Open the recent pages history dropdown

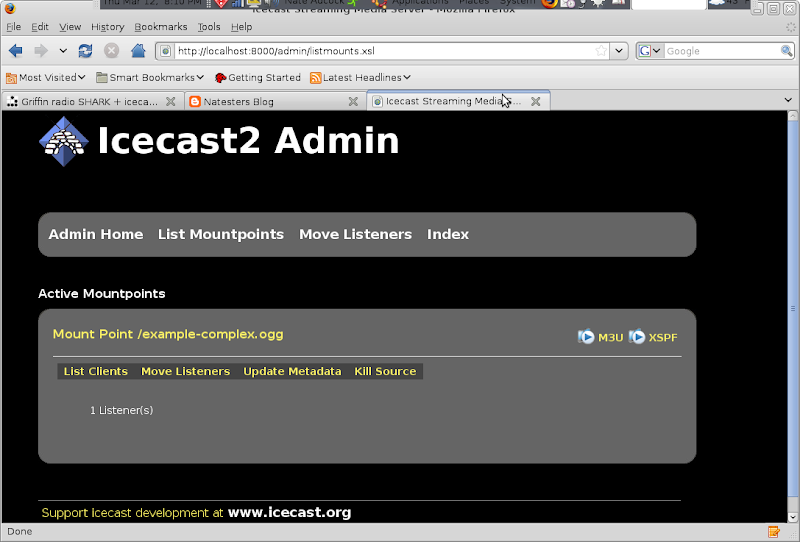[x=63, y=51]
